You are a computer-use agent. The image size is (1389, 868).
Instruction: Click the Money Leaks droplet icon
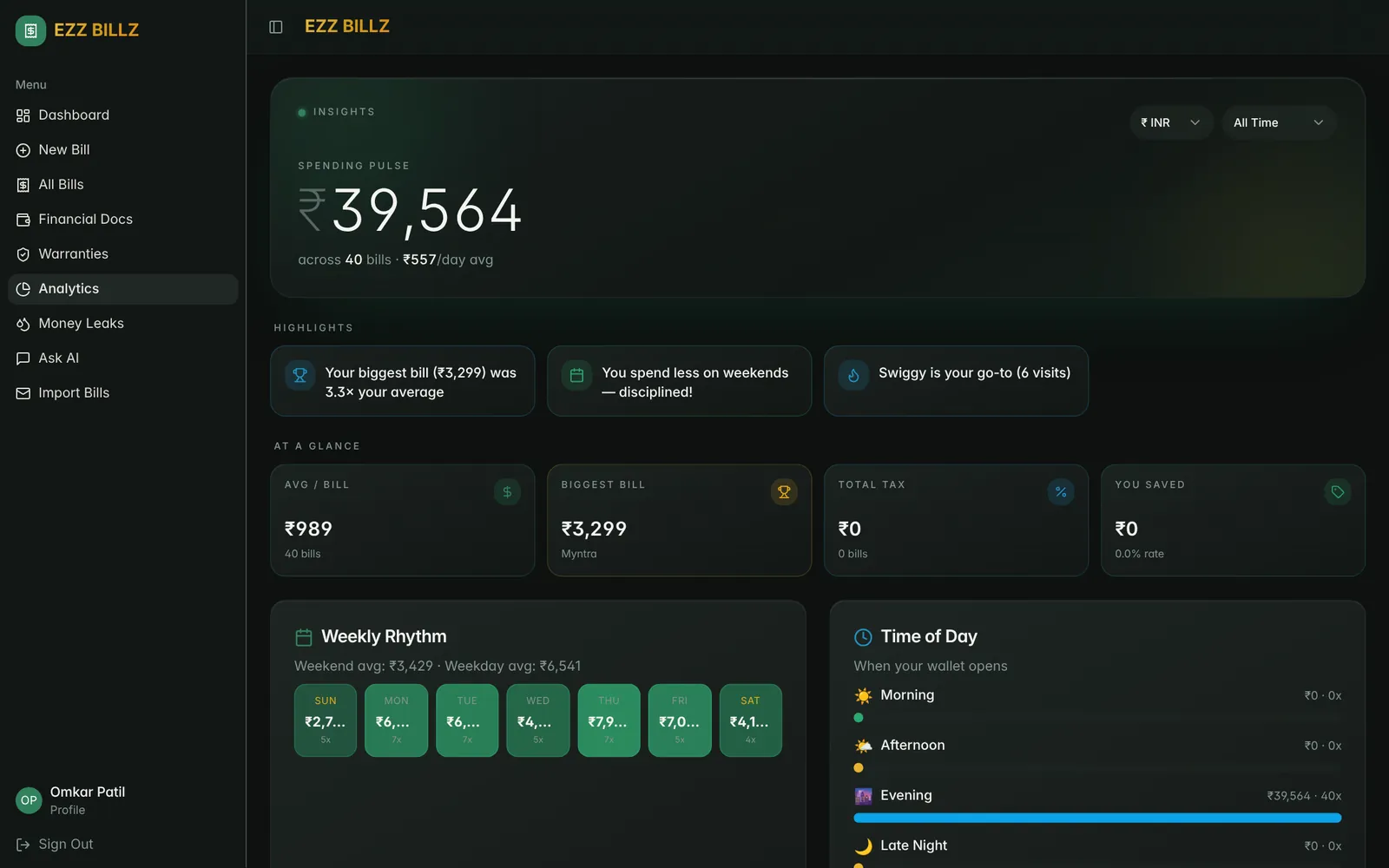pyautogui.click(x=23, y=324)
